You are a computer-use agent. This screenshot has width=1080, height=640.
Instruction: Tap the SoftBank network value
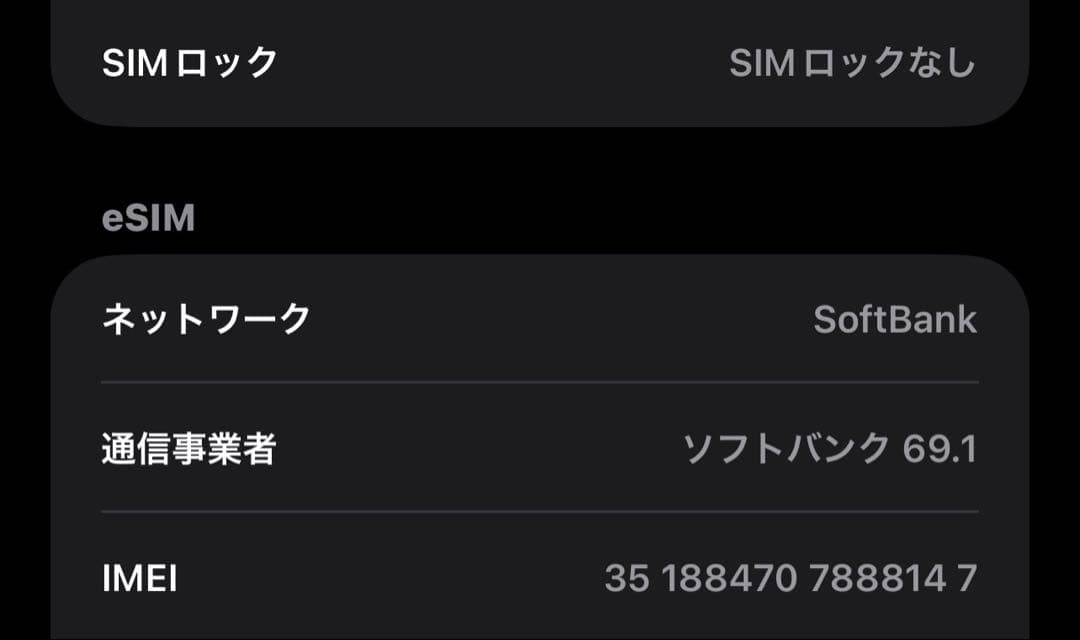tap(895, 320)
